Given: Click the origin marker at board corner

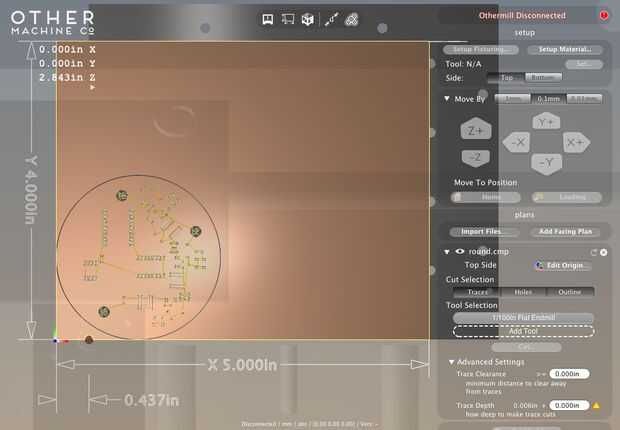Looking at the screenshot, I should 56,340.
